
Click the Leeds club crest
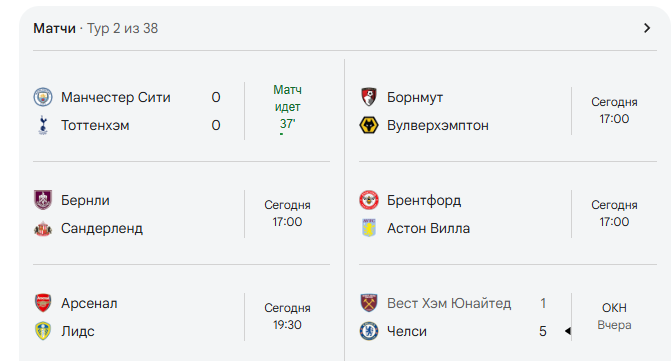pos(43,331)
